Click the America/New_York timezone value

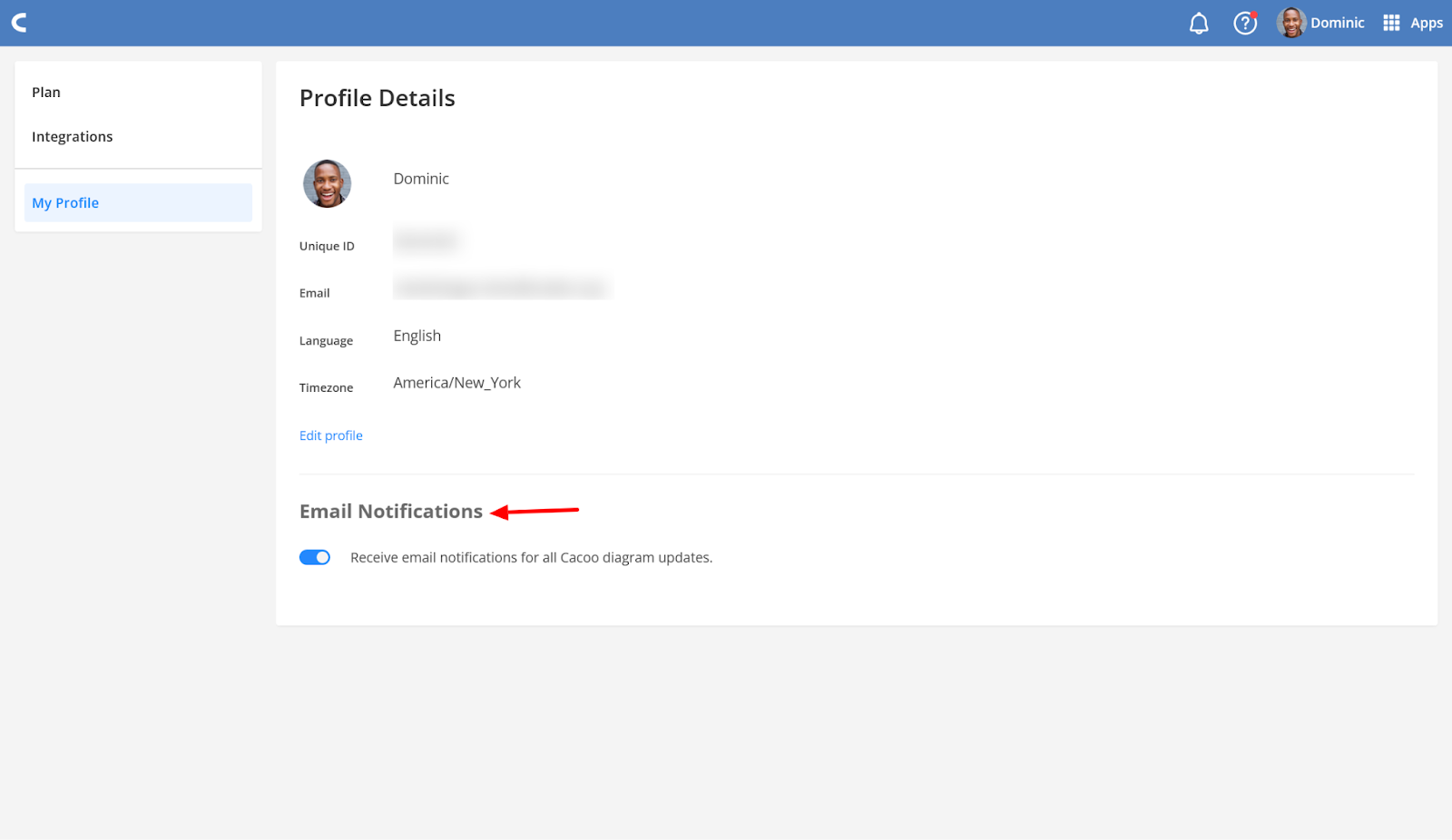point(457,383)
